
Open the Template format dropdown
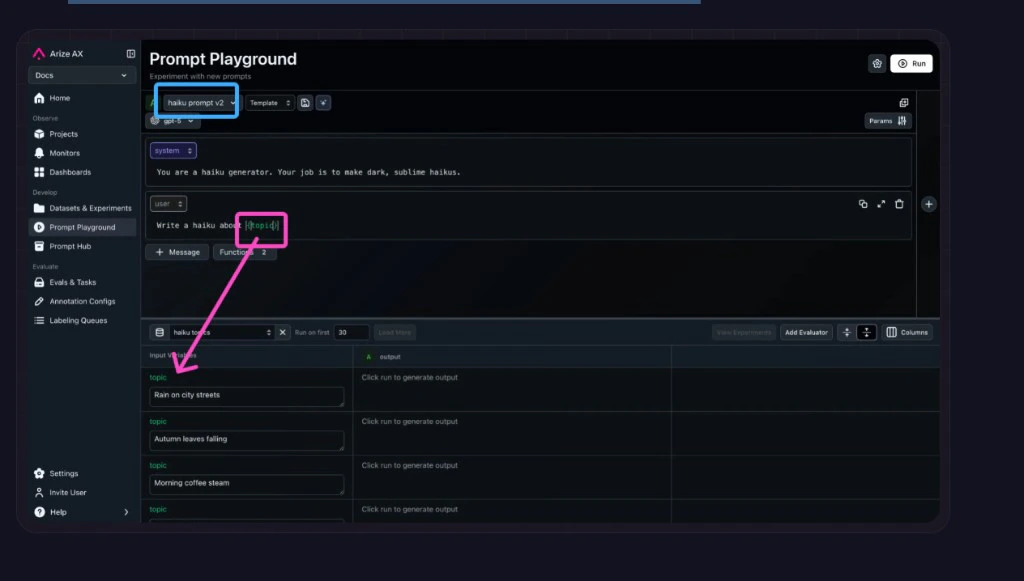click(x=270, y=102)
